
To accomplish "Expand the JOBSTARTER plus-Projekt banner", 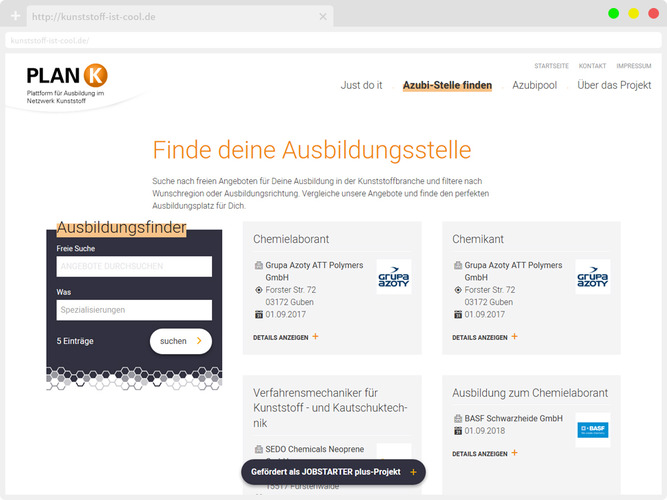I will tap(413, 472).
